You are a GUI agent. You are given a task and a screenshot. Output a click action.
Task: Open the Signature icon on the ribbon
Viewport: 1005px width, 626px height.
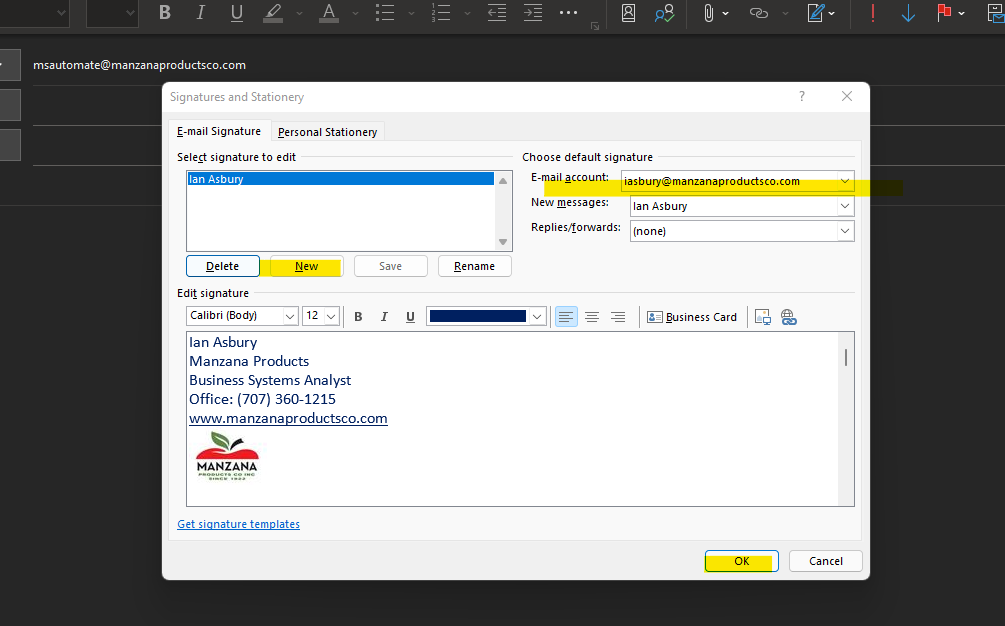[813, 14]
